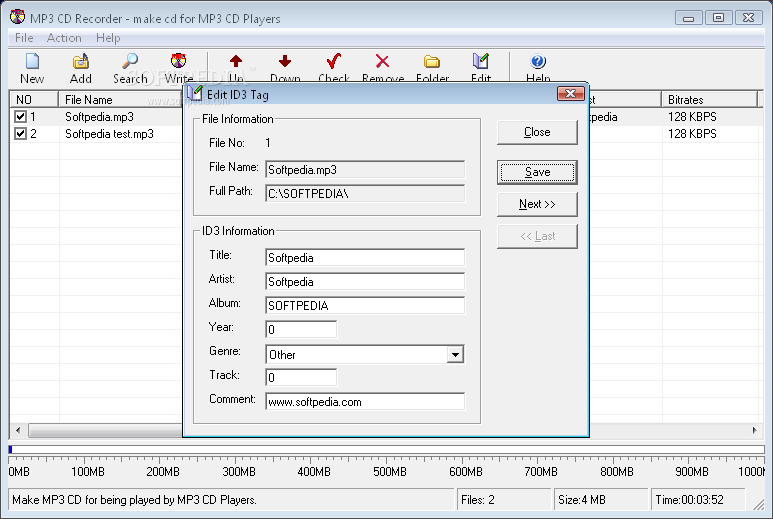773x519 pixels.
Task: Click the right arrow of horizontal scrollbar
Action: pos(754,430)
